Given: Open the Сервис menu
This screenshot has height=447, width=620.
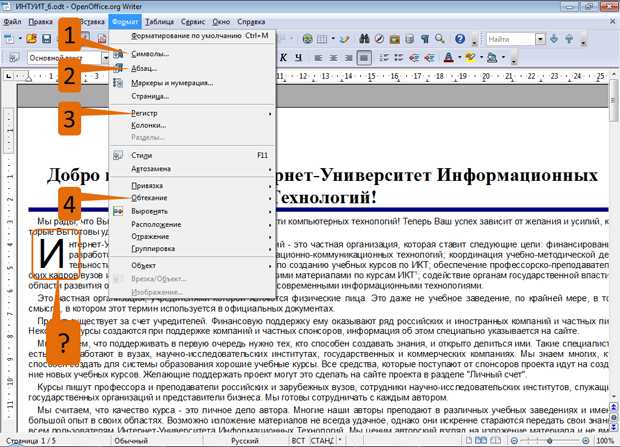Looking at the screenshot, I should (193, 22).
